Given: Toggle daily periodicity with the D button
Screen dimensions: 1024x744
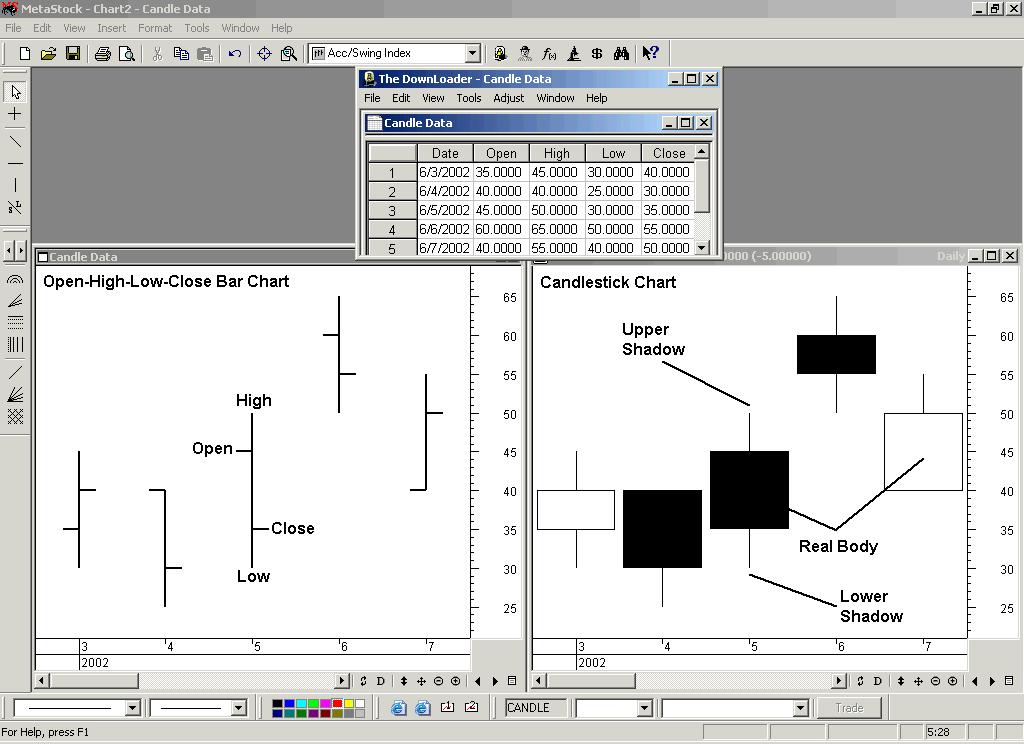Looking at the screenshot, I should [x=380, y=680].
